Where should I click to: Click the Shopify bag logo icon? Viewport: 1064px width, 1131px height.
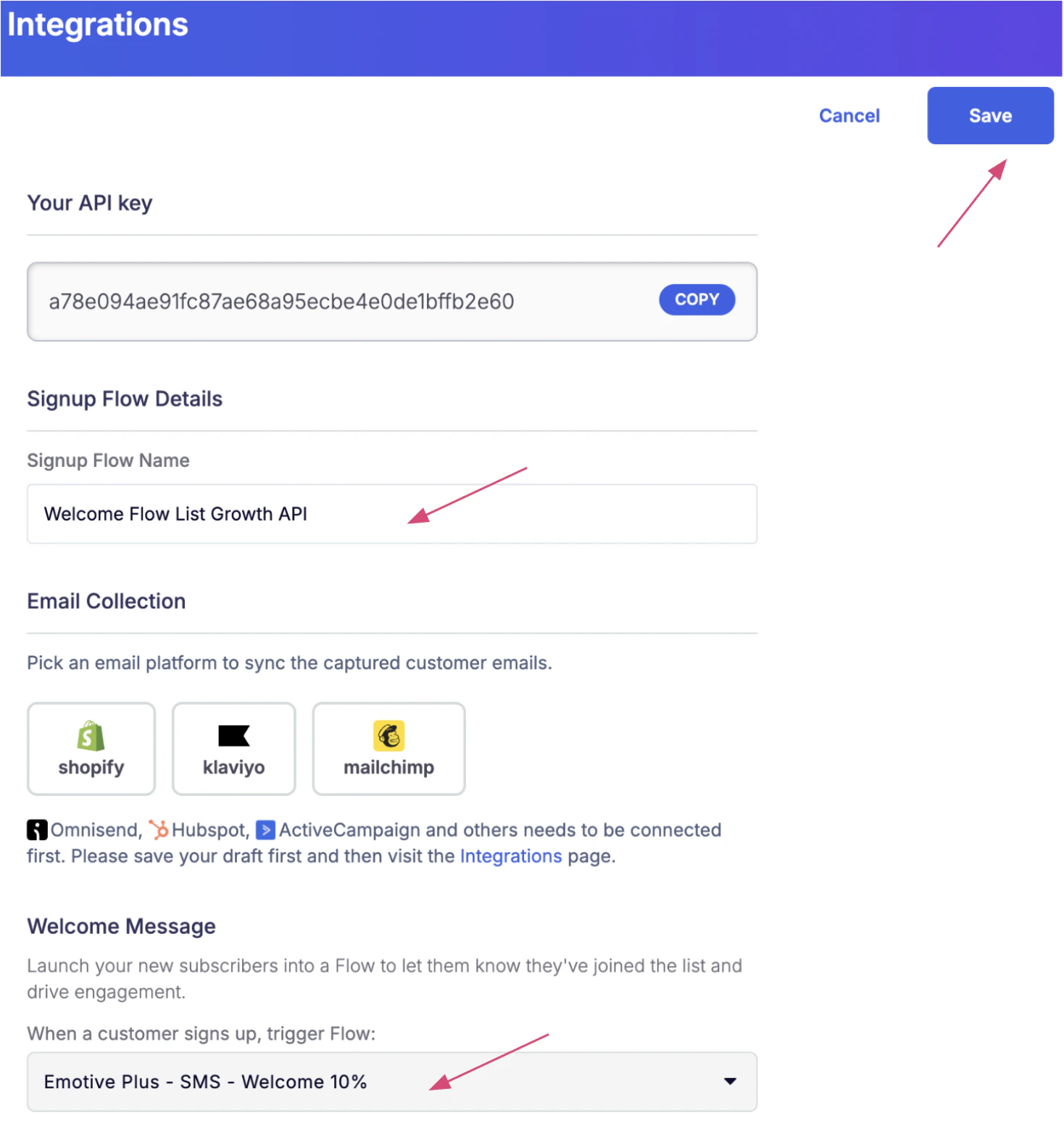point(90,734)
